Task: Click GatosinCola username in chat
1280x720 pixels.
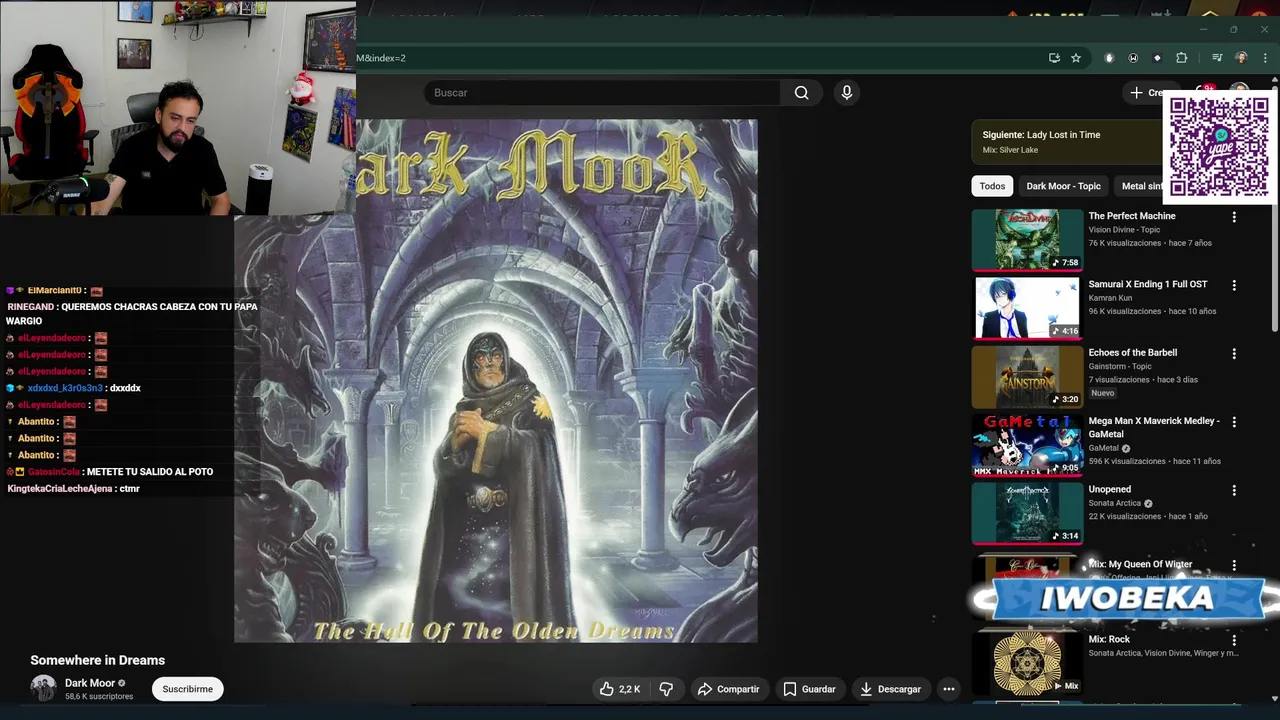Action: (x=53, y=472)
